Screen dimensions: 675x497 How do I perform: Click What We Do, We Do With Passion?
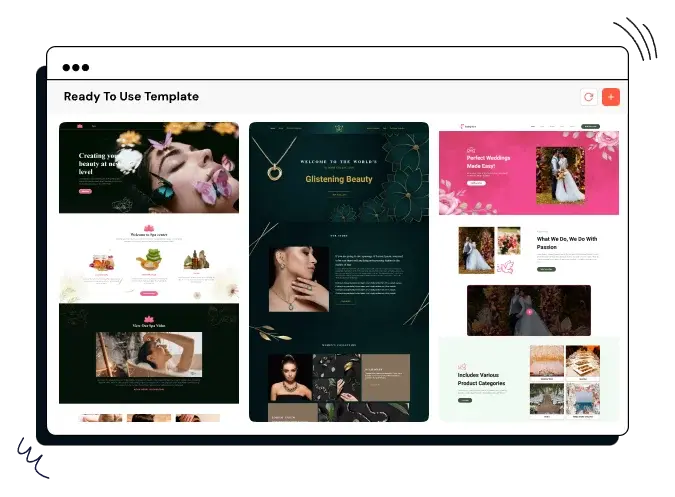567,243
